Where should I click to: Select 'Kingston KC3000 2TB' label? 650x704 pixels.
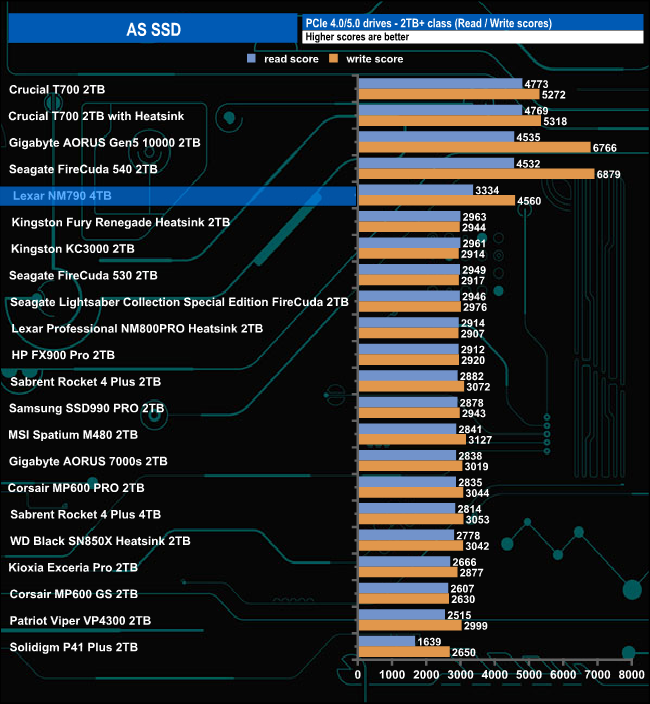pos(73,249)
